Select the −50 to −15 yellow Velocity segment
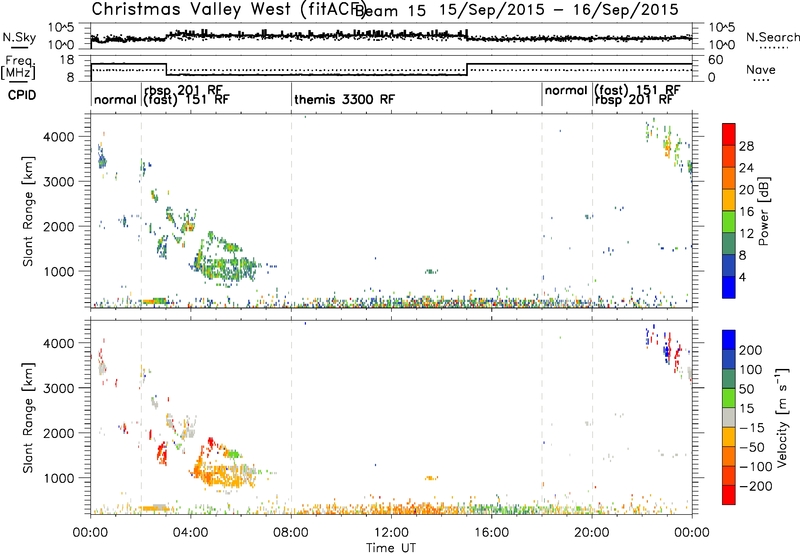Screen dimensions: 800x554 tap(729, 437)
